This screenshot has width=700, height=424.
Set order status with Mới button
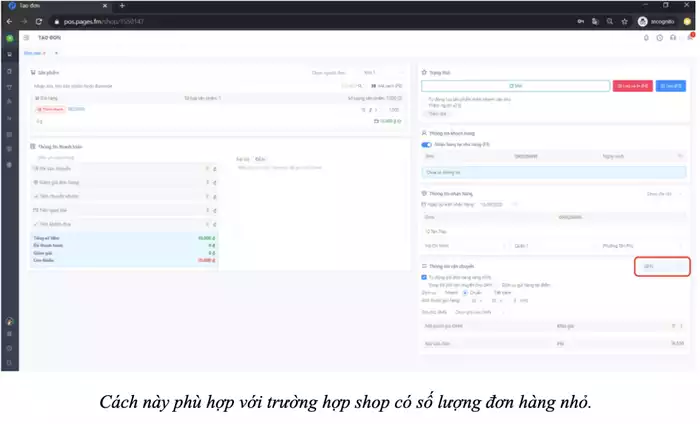[515, 86]
